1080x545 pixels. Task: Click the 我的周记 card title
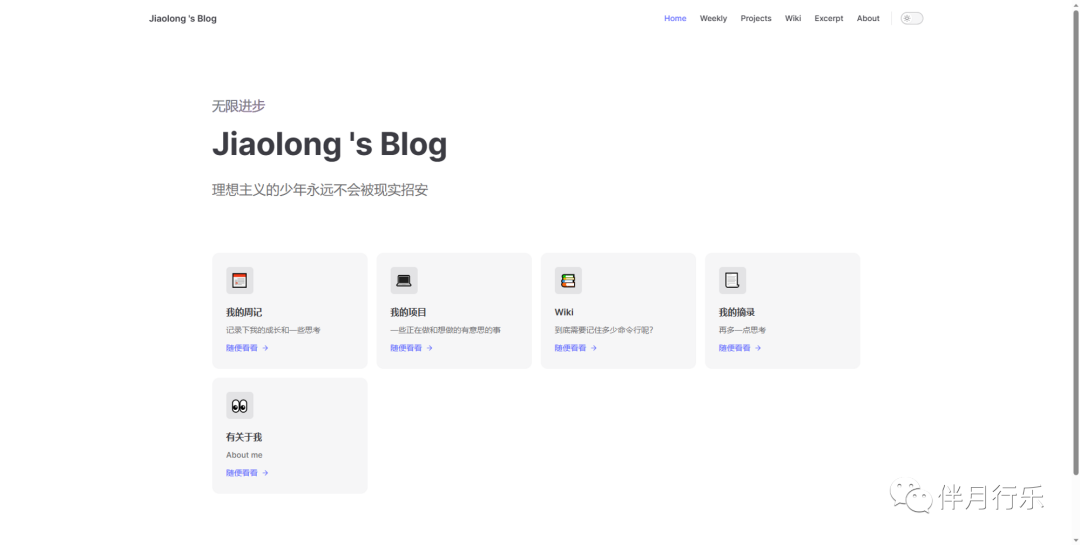244,312
